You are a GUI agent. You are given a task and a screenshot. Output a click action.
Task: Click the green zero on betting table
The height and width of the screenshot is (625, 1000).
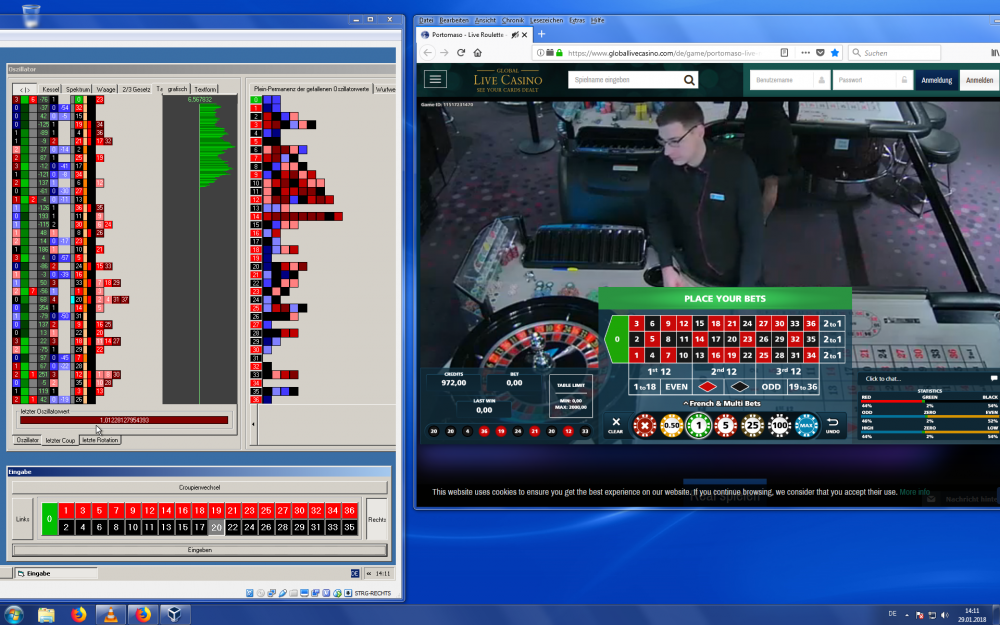pos(616,339)
